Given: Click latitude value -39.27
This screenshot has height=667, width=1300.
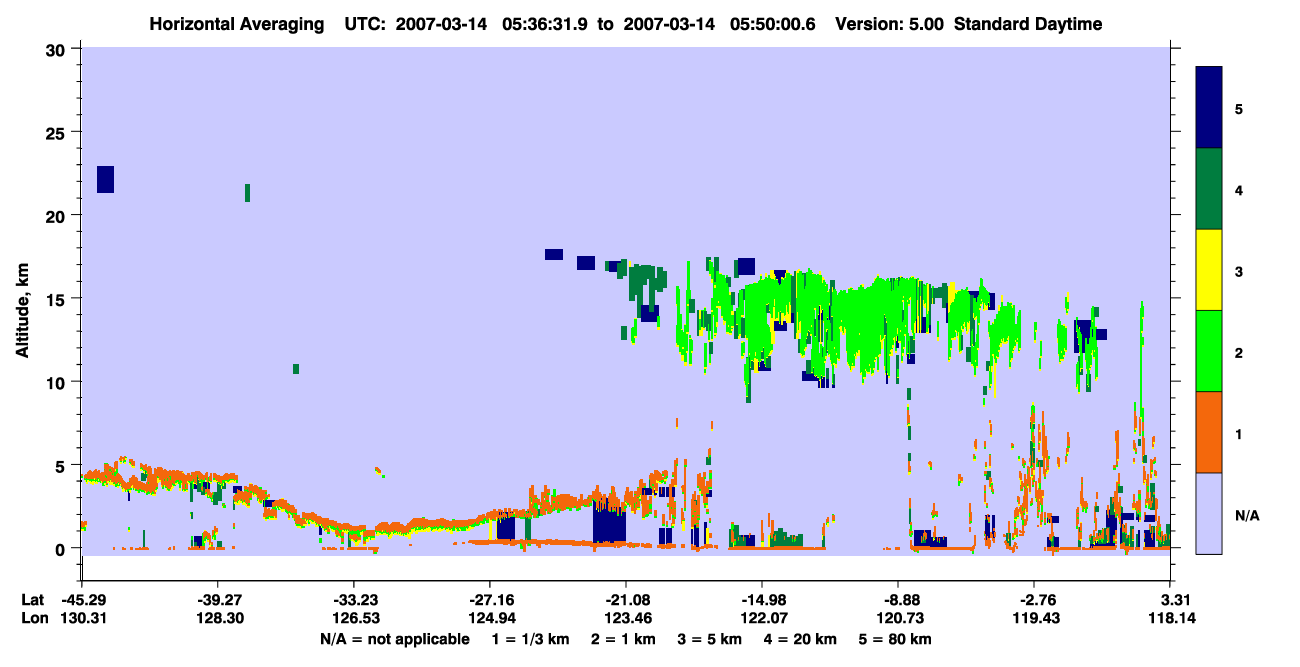Looking at the screenshot, I should pyautogui.click(x=217, y=600).
